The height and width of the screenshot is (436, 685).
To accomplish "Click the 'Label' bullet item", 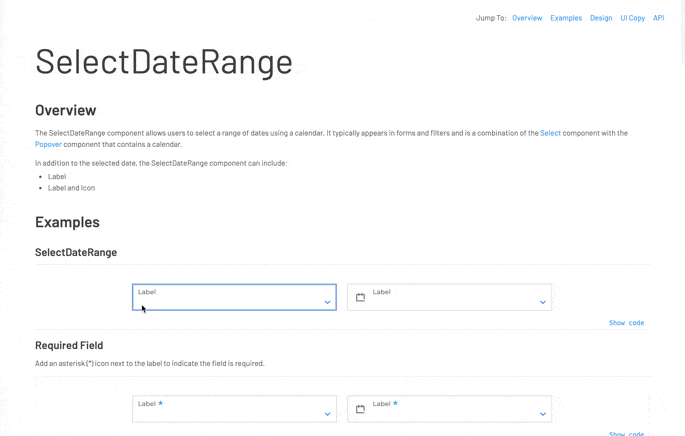I will (57, 176).
